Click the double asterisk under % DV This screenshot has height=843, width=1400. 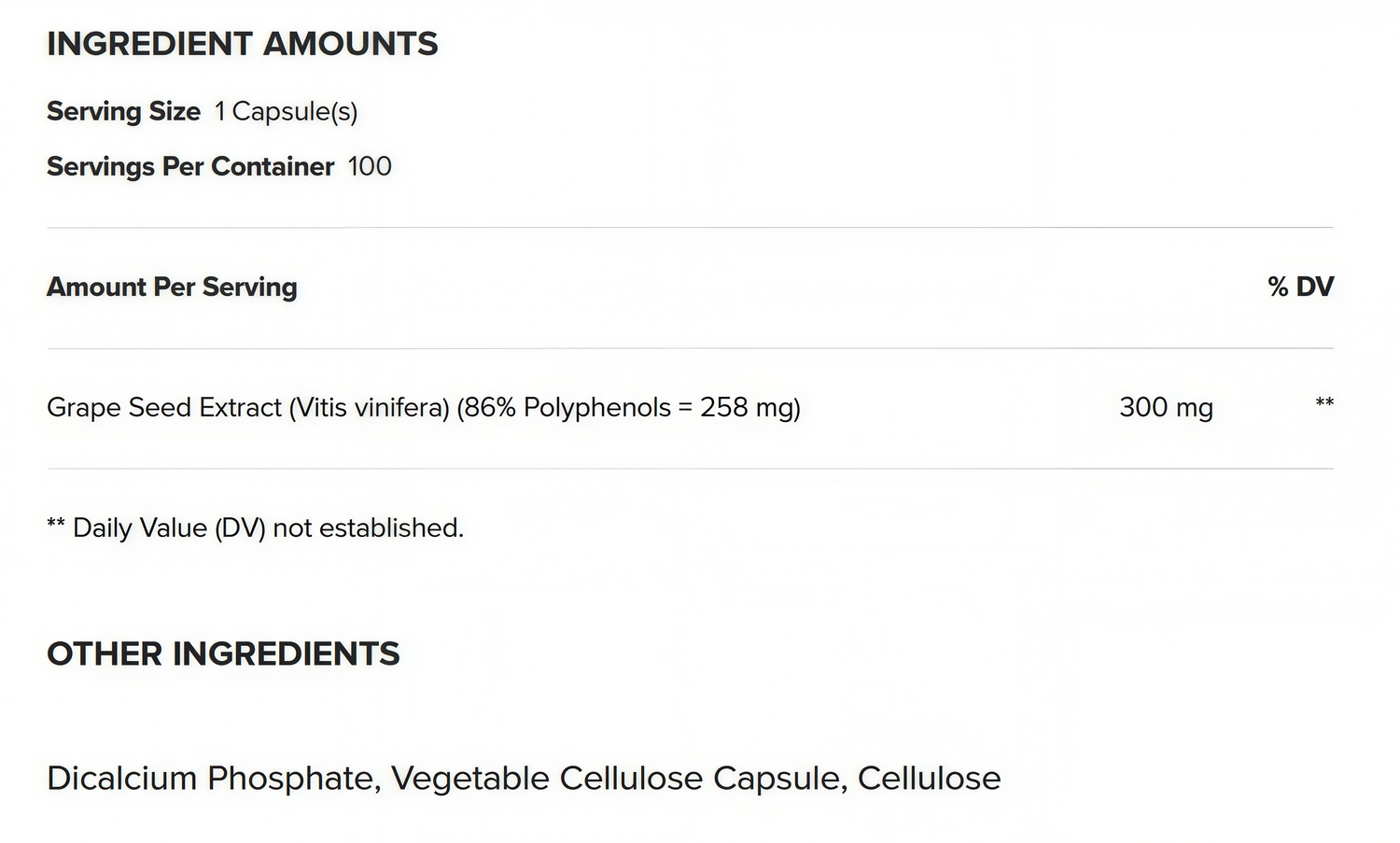(1323, 403)
